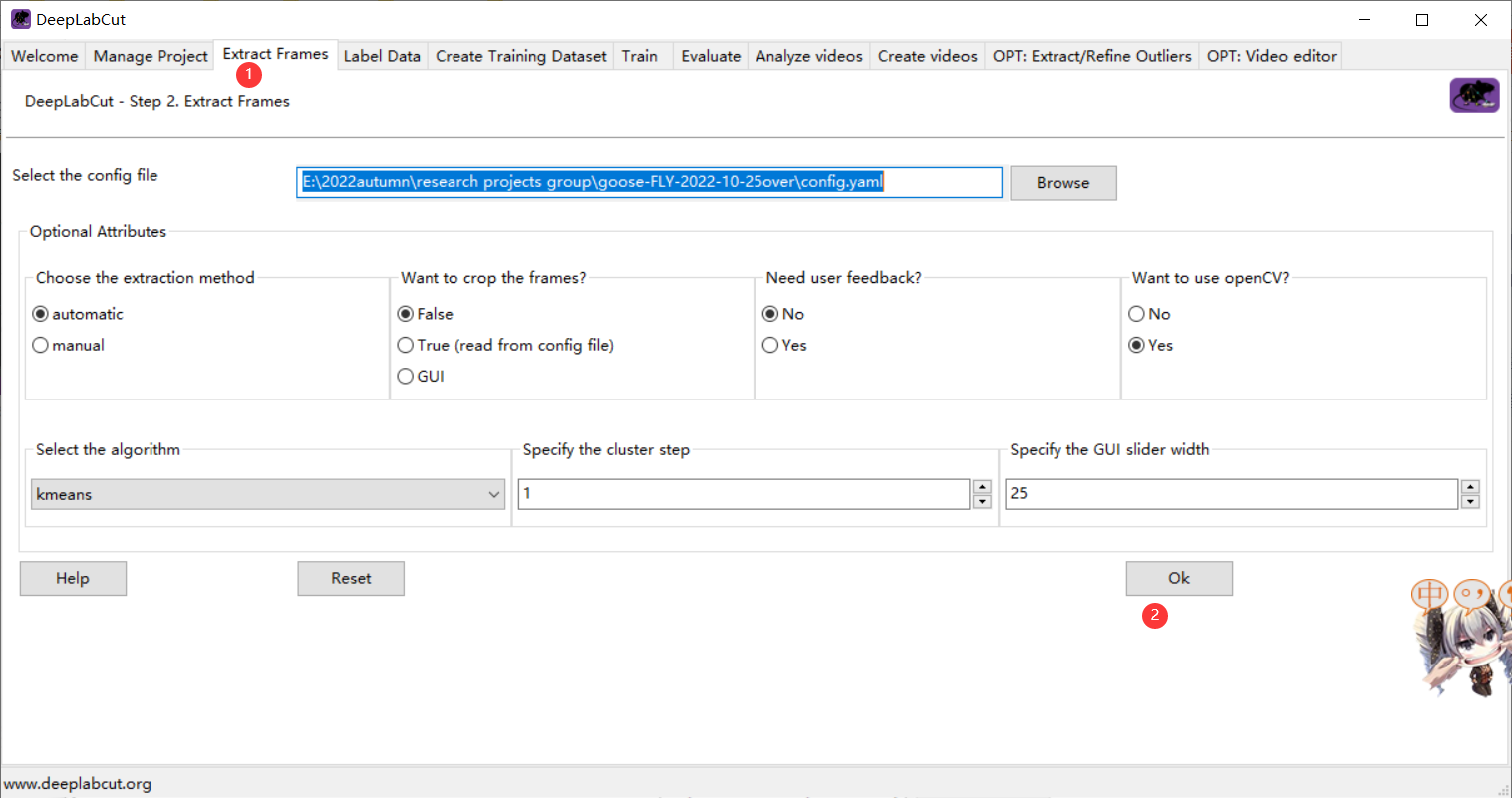This screenshot has height=798, width=1512.
Task: Open Create Training Dataset tab
Action: coord(521,56)
